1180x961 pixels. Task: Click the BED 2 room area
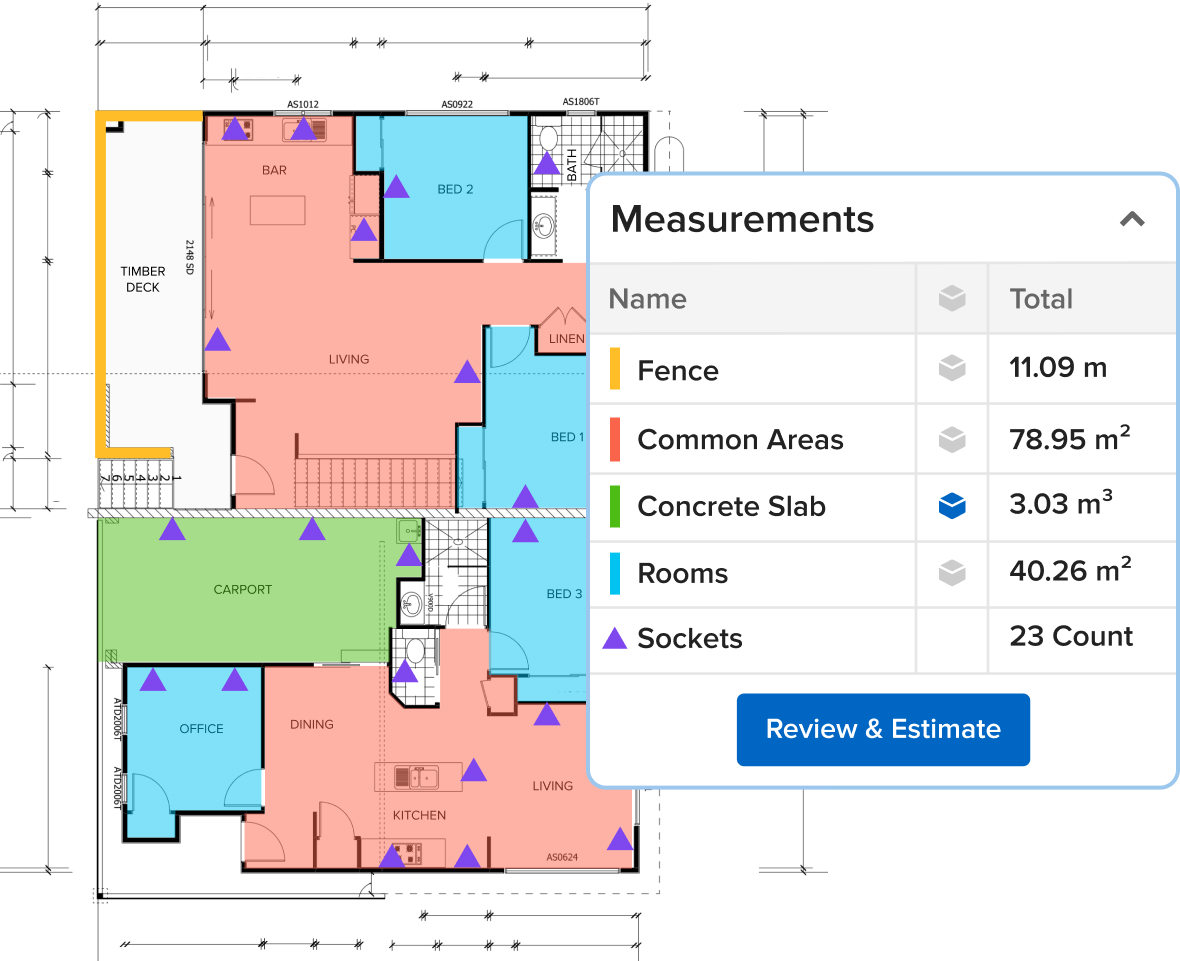click(x=455, y=189)
